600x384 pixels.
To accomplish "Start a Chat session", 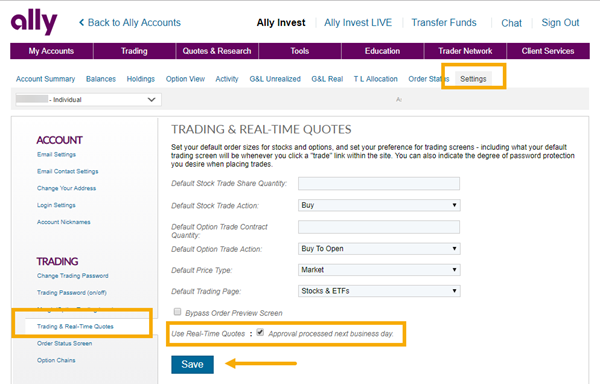I will [x=511, y=23].
